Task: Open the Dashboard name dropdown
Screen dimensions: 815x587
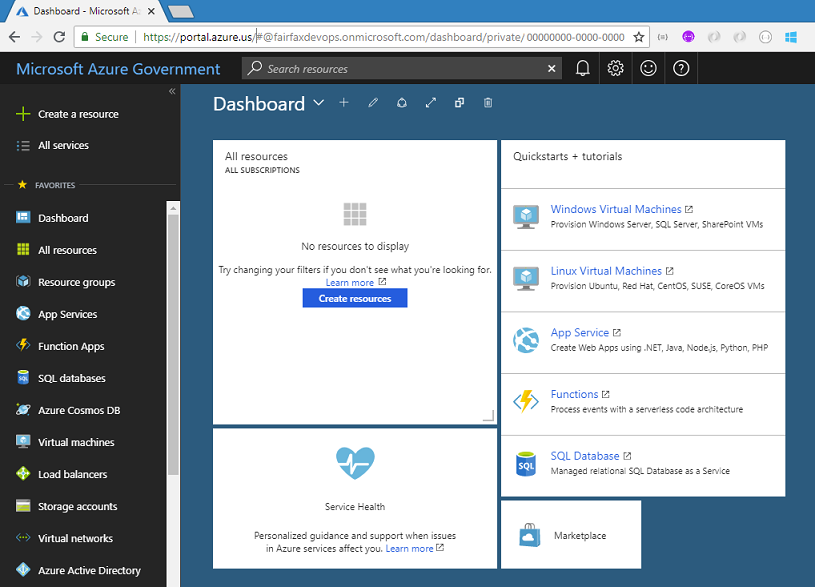Action: click(x=318, y=103)
